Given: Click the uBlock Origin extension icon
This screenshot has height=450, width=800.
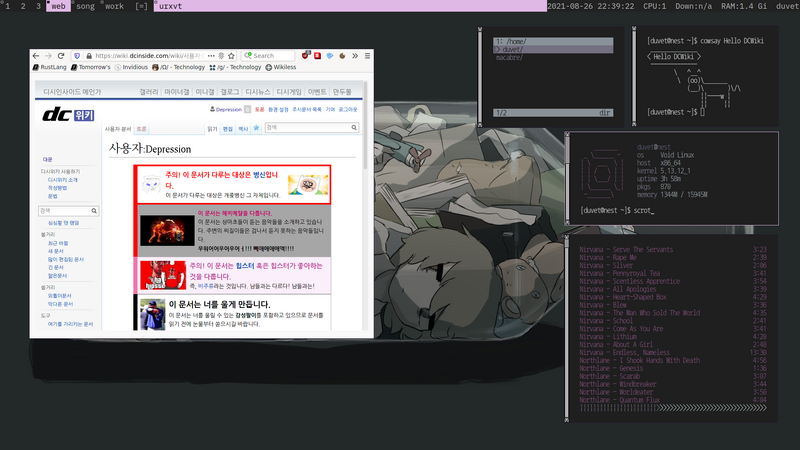Looking at the screenshot, I should 305,55.
